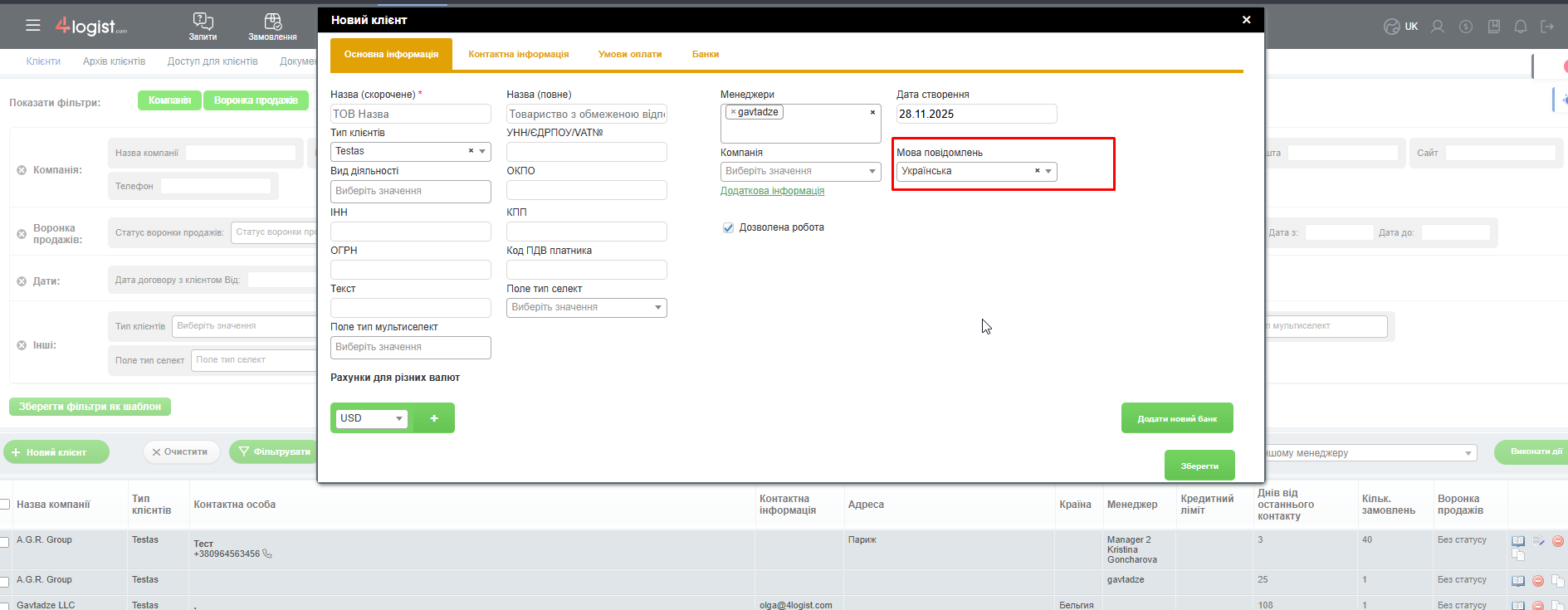Open the Додаткова інформація link
1568x610 pixels.
click(772, 191)
